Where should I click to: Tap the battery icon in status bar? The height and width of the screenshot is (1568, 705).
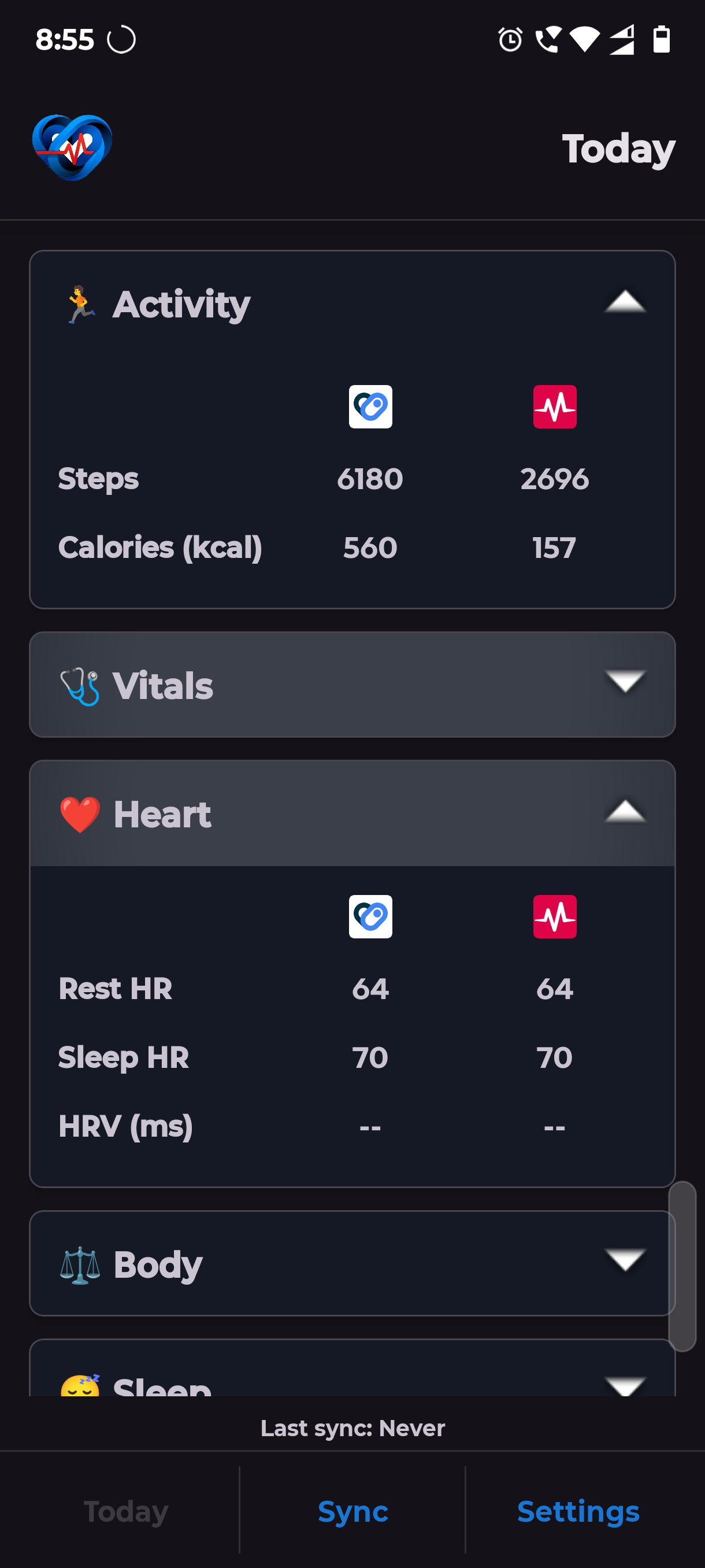(661, 40)
